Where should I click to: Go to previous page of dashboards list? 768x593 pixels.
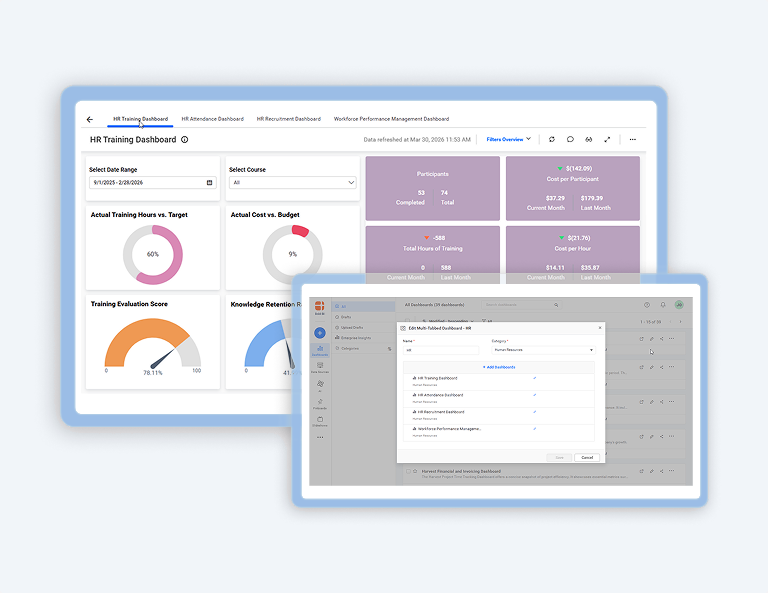(670, 322)
